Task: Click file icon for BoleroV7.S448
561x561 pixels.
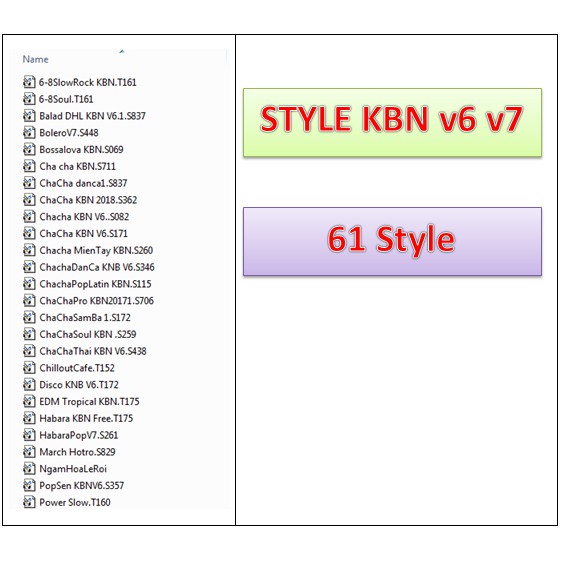Action: 29,132
